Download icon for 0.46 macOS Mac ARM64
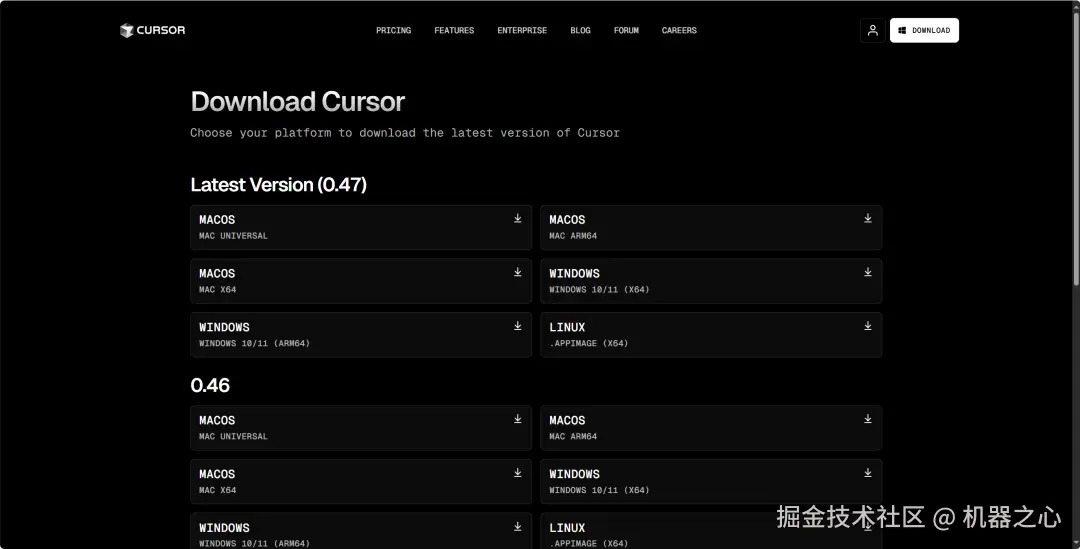Viewport: 1080px width, 549px height. 868,419
